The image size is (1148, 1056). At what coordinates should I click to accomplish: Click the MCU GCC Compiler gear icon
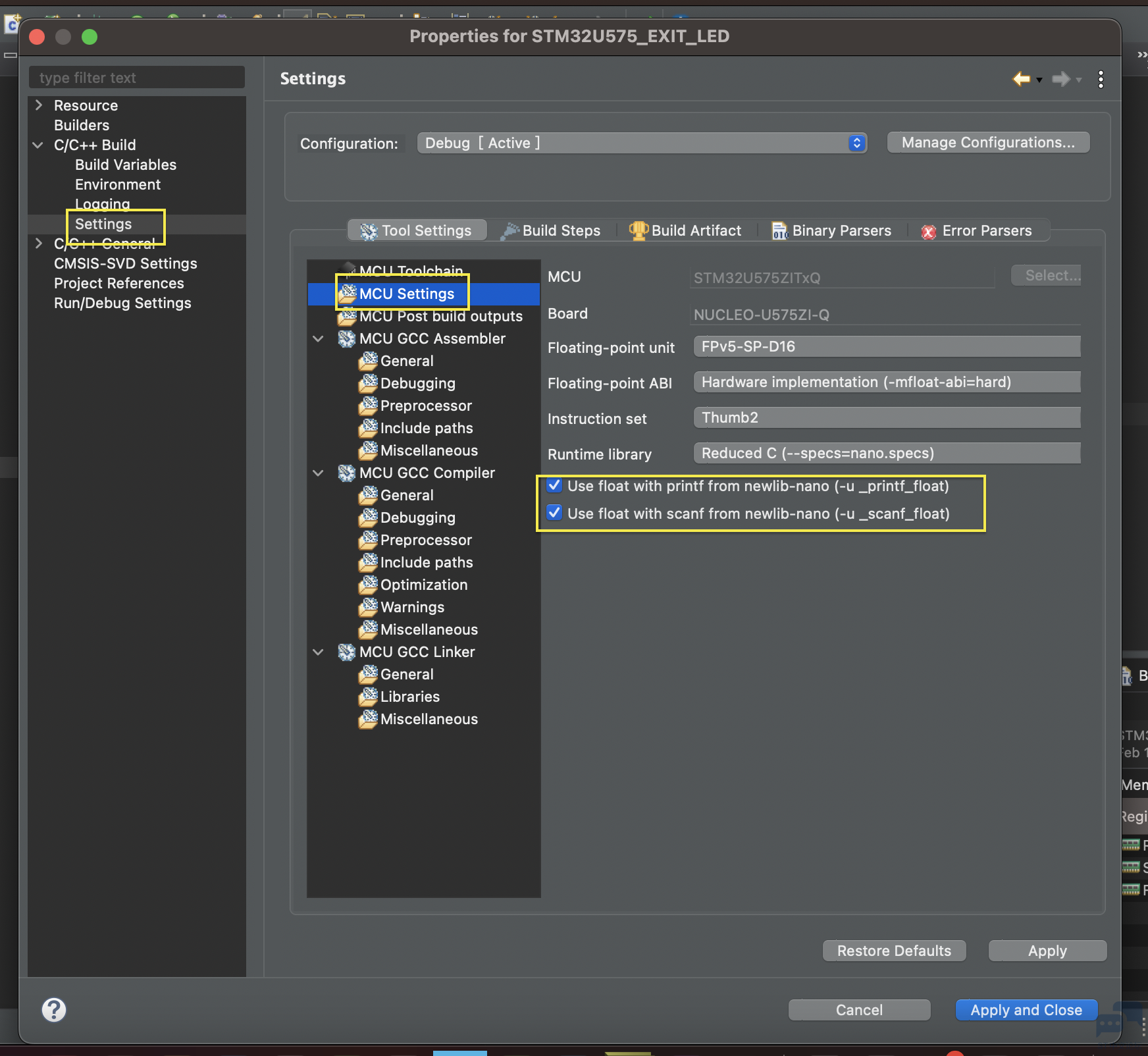pyautogui.click(x=347, y=473)
